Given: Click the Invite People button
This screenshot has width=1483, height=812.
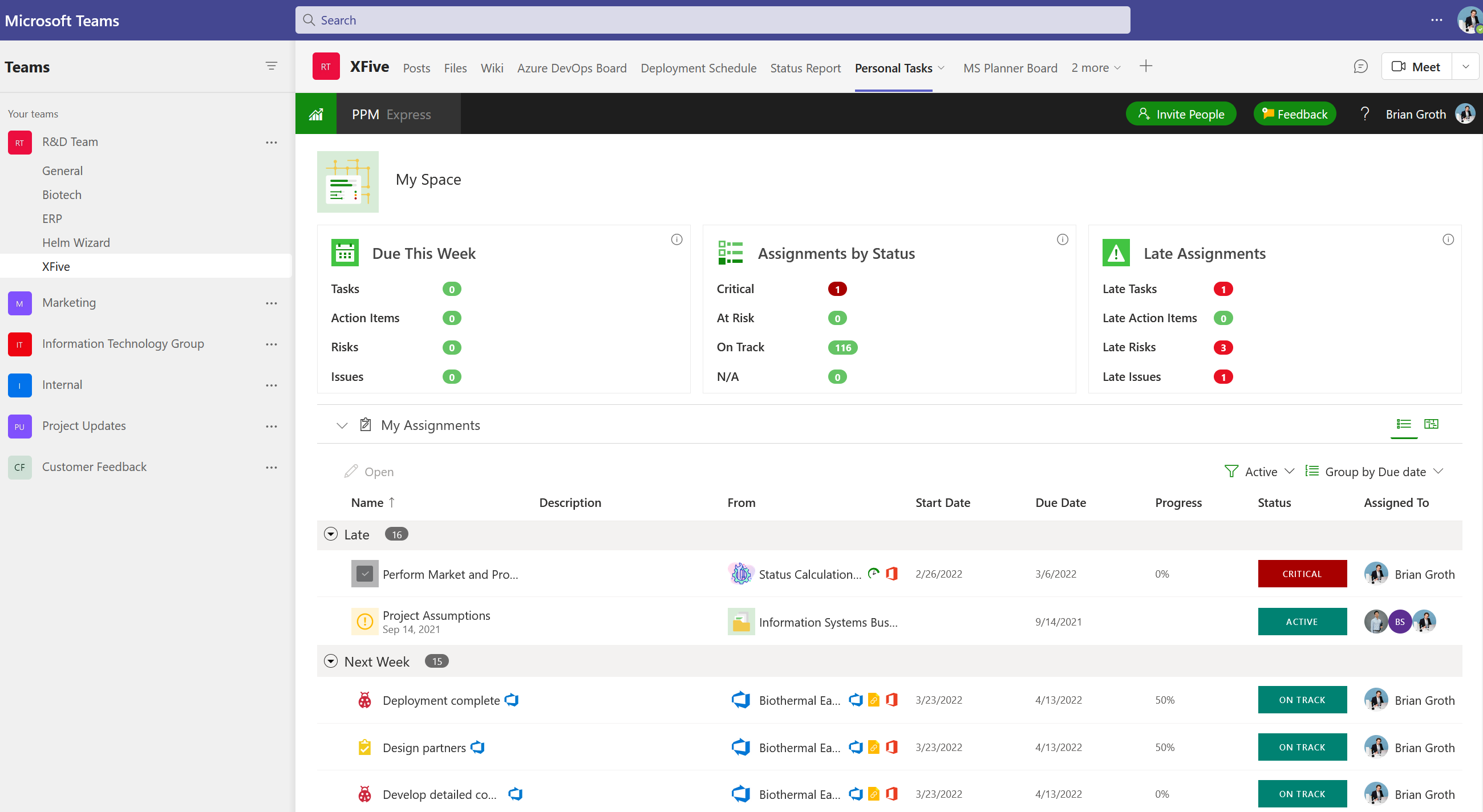Looking at the screenshot, I should [x=1181, y=114].
